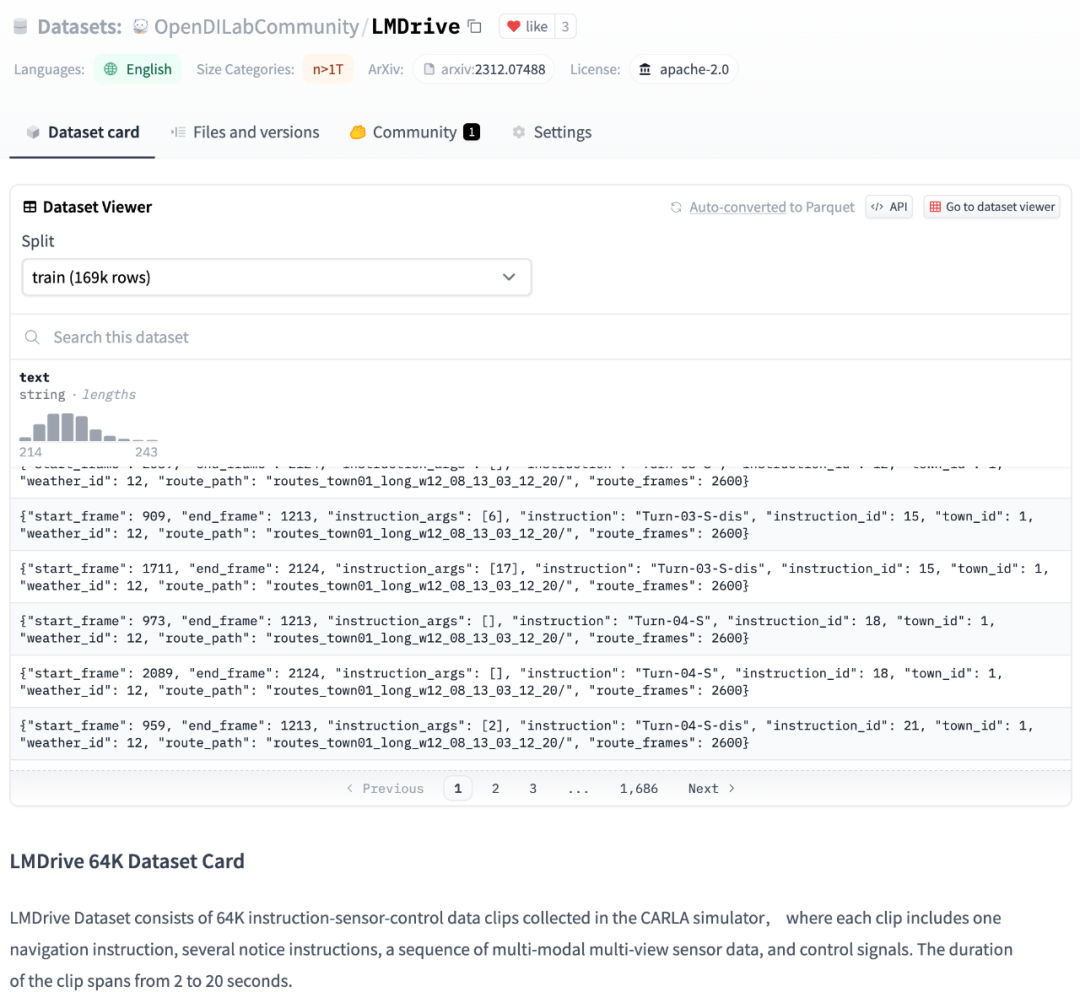The height and width of the screenshot is (992, 1080).
Task: Click the Dataset Viewer table icon
Action: 30,207
